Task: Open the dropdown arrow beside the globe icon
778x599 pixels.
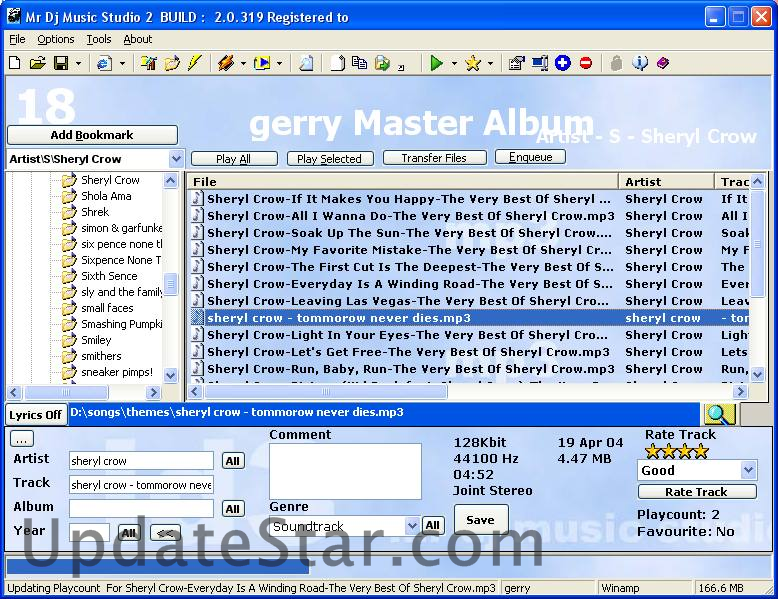Action: pos(122,64)
